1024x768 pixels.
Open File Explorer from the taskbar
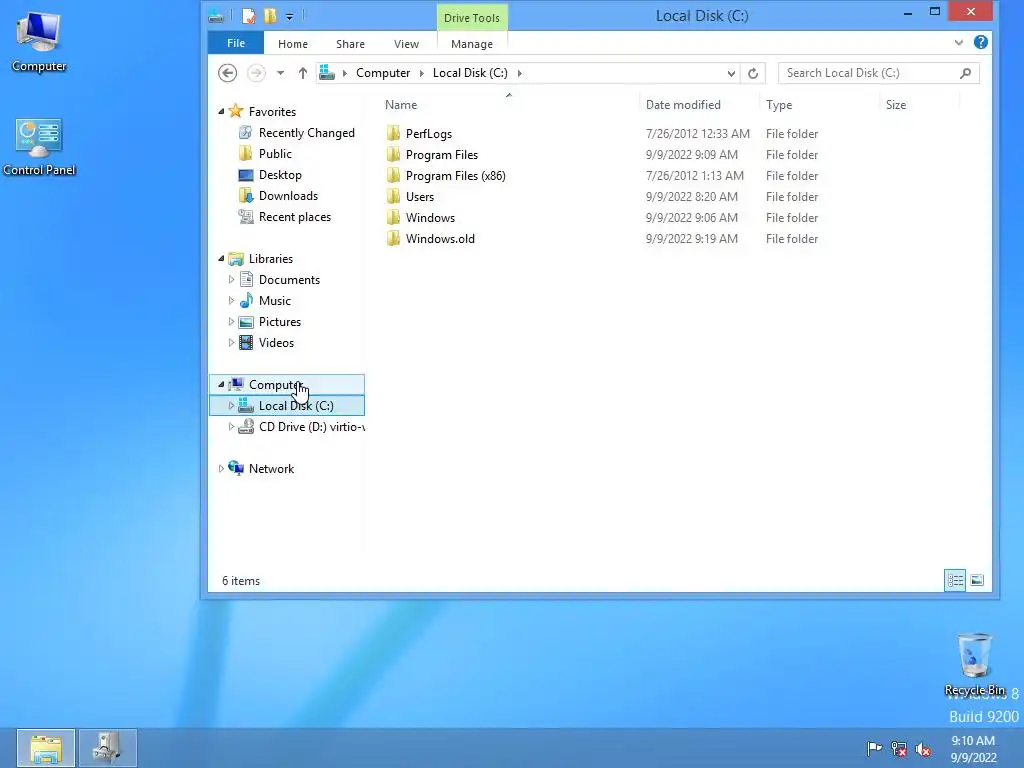[x=46, y=748]
